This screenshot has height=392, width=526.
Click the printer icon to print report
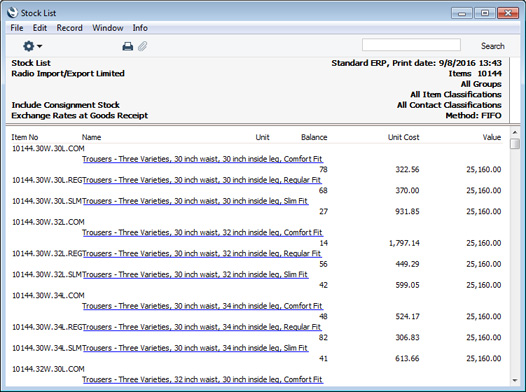(127, 46)
